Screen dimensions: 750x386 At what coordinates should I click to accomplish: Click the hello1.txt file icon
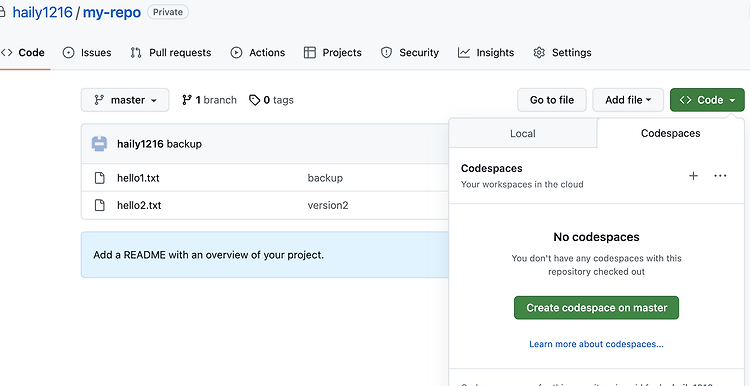tap(99, 178)
